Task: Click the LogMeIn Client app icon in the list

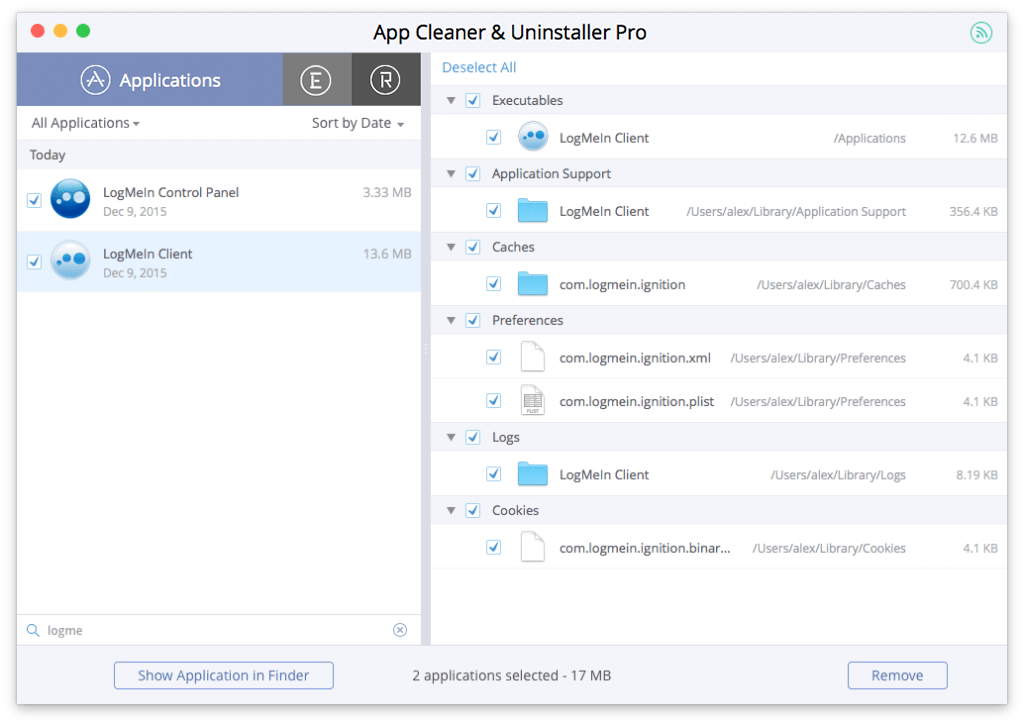Action: [71, 260]
